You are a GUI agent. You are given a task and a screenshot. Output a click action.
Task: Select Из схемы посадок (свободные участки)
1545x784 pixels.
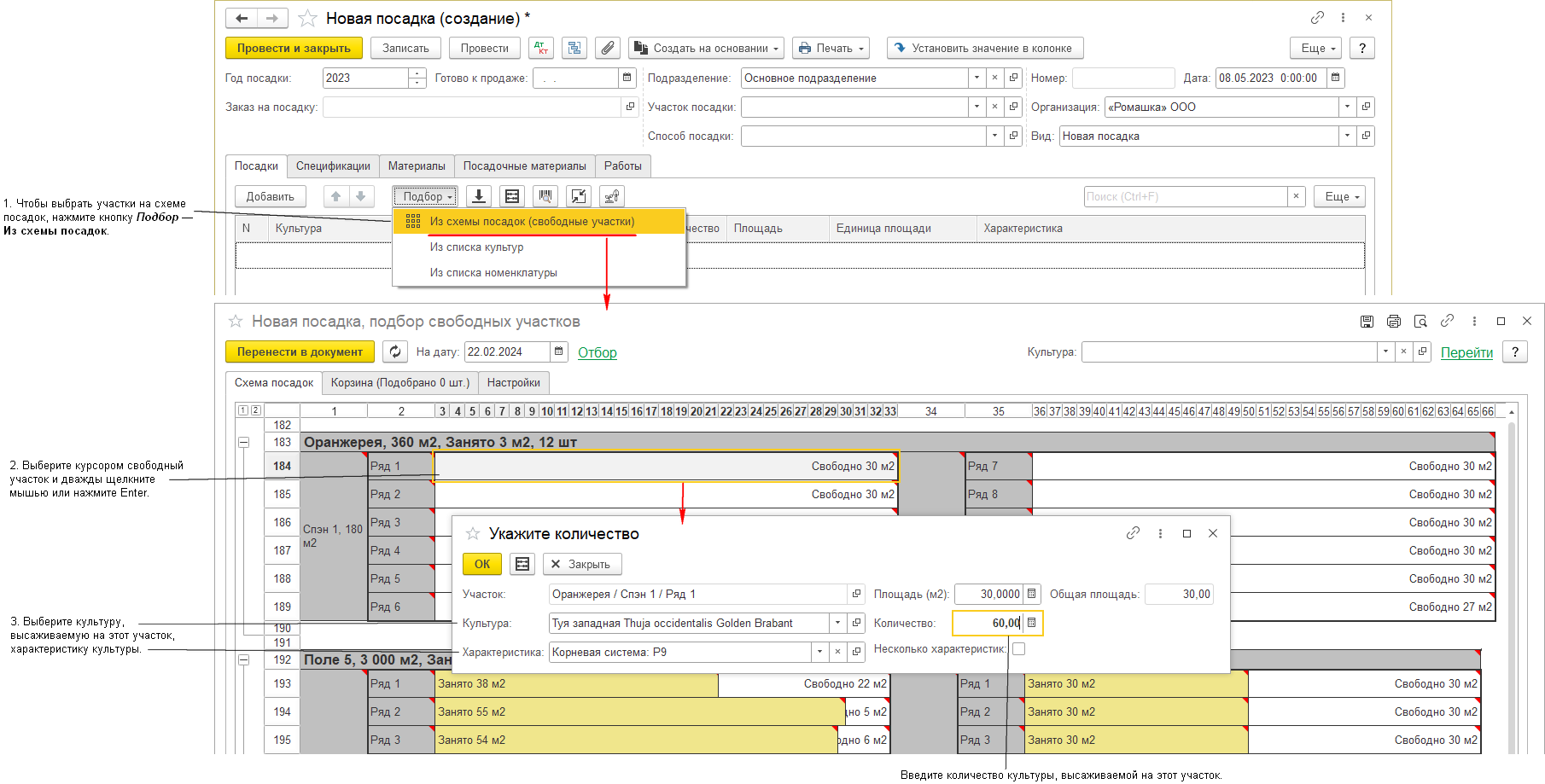[x=539, y=222]
